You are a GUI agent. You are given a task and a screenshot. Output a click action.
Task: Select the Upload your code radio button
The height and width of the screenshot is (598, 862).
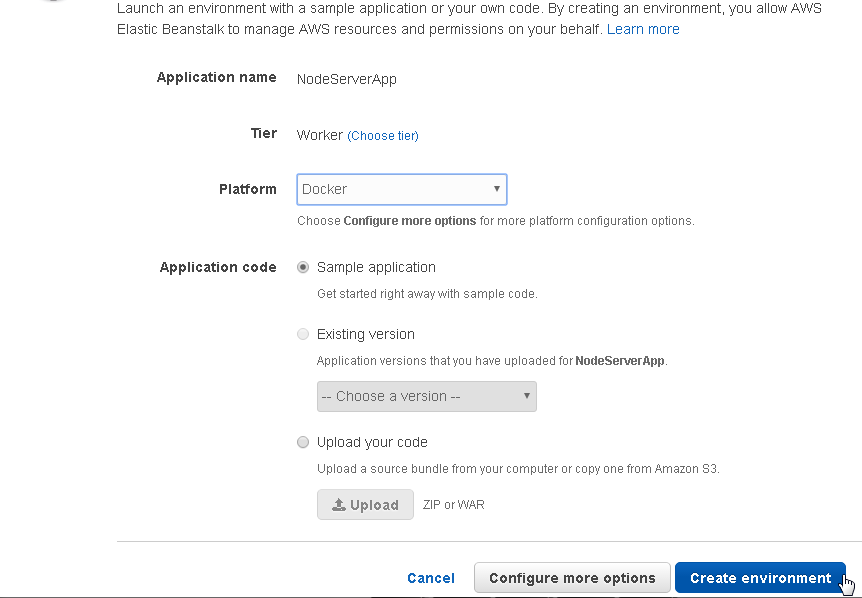tap(303, 442)
